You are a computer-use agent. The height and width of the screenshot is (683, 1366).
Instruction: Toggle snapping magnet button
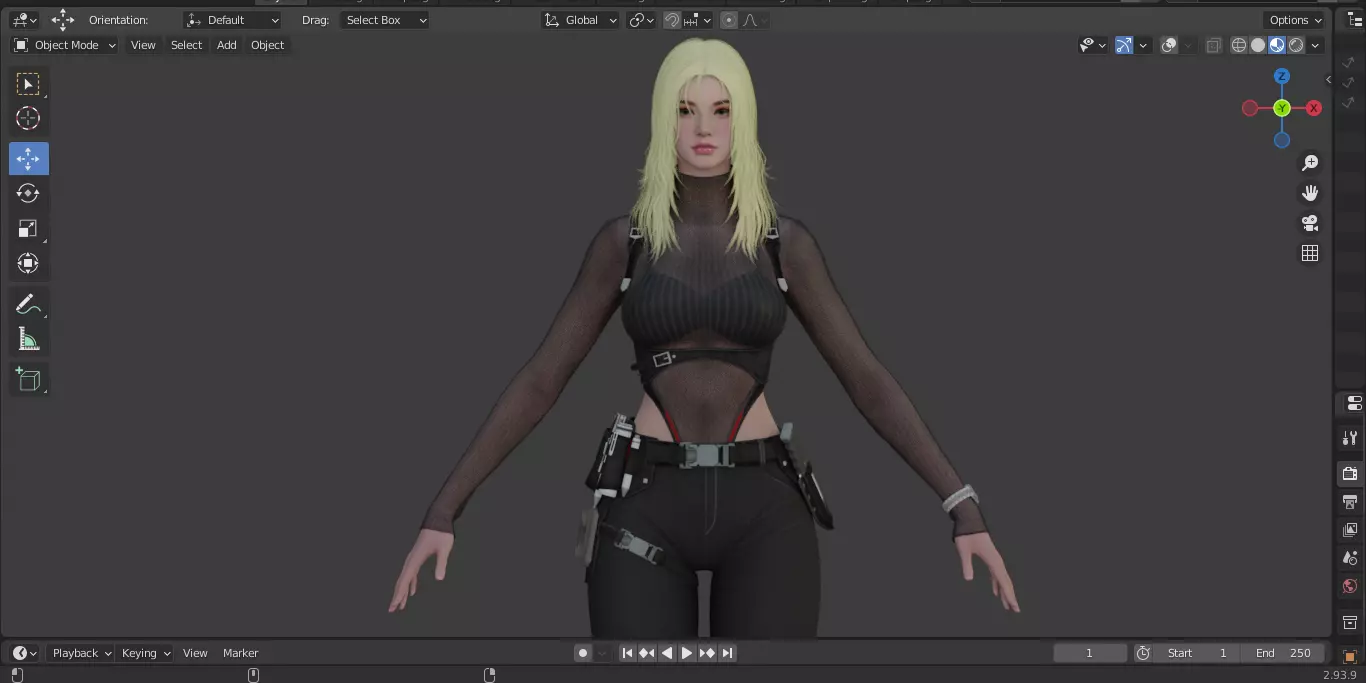[673, 20]
